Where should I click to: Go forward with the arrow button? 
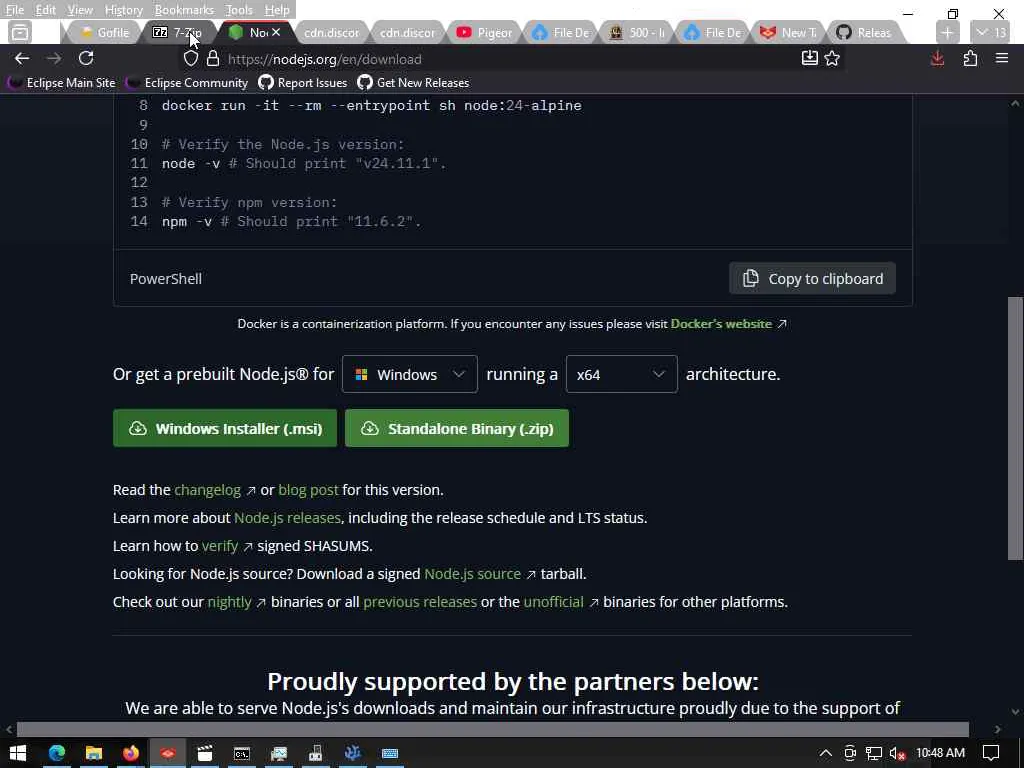[x=54, y=59]
